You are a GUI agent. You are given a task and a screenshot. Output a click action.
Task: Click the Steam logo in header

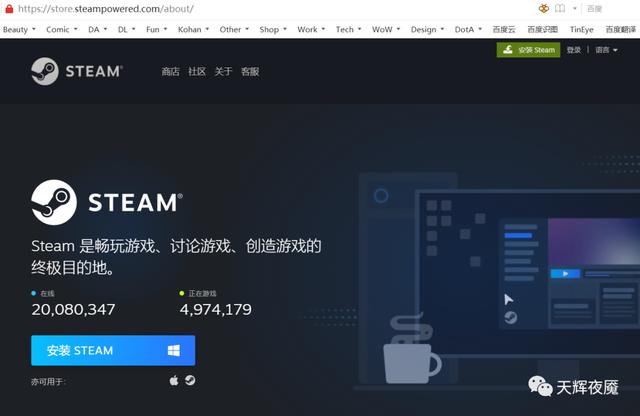tap(77, 71)
